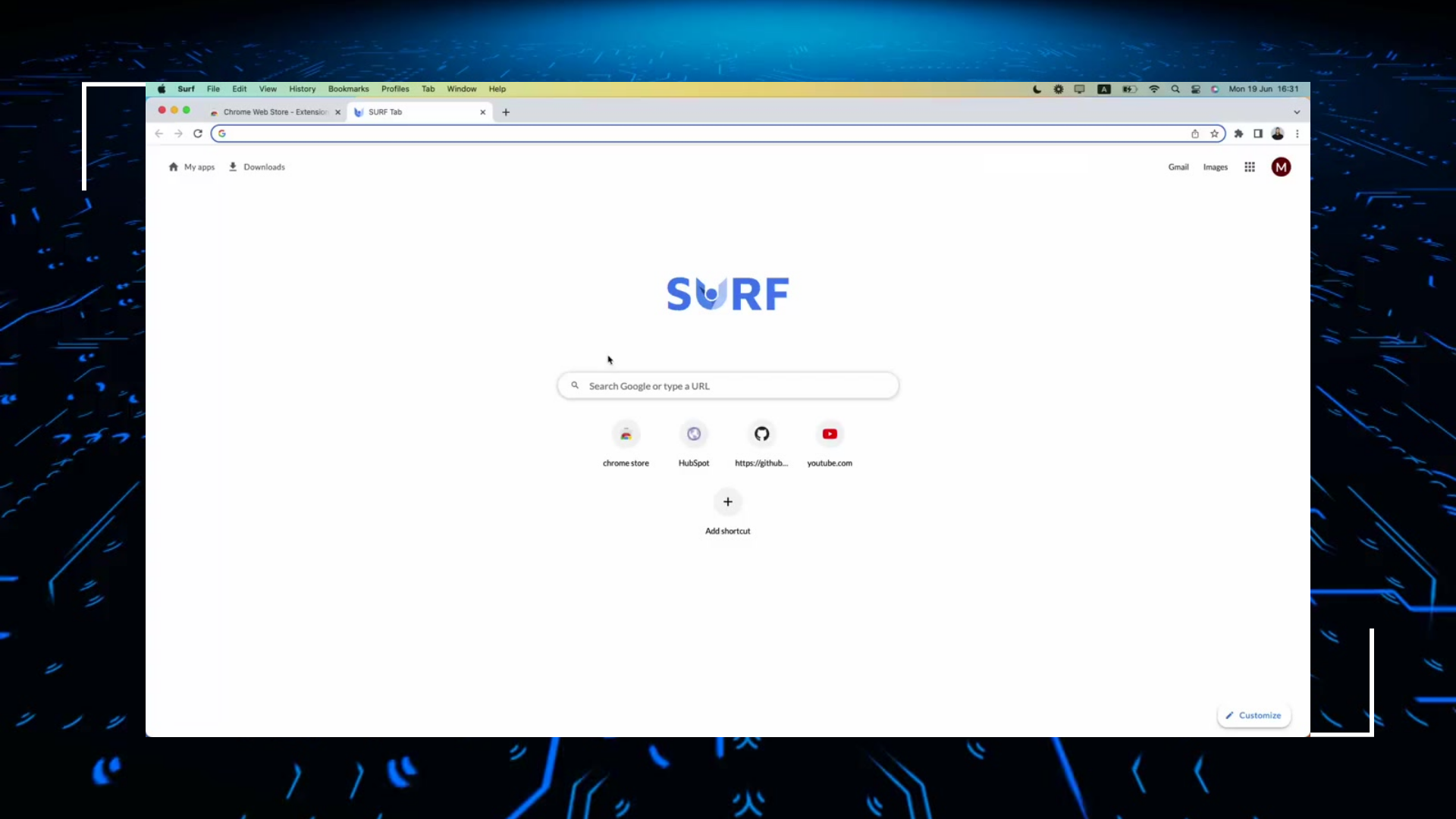Screen dimensions: 1456x819
Task: Click the Customize button
Action: click(1254, 715)
